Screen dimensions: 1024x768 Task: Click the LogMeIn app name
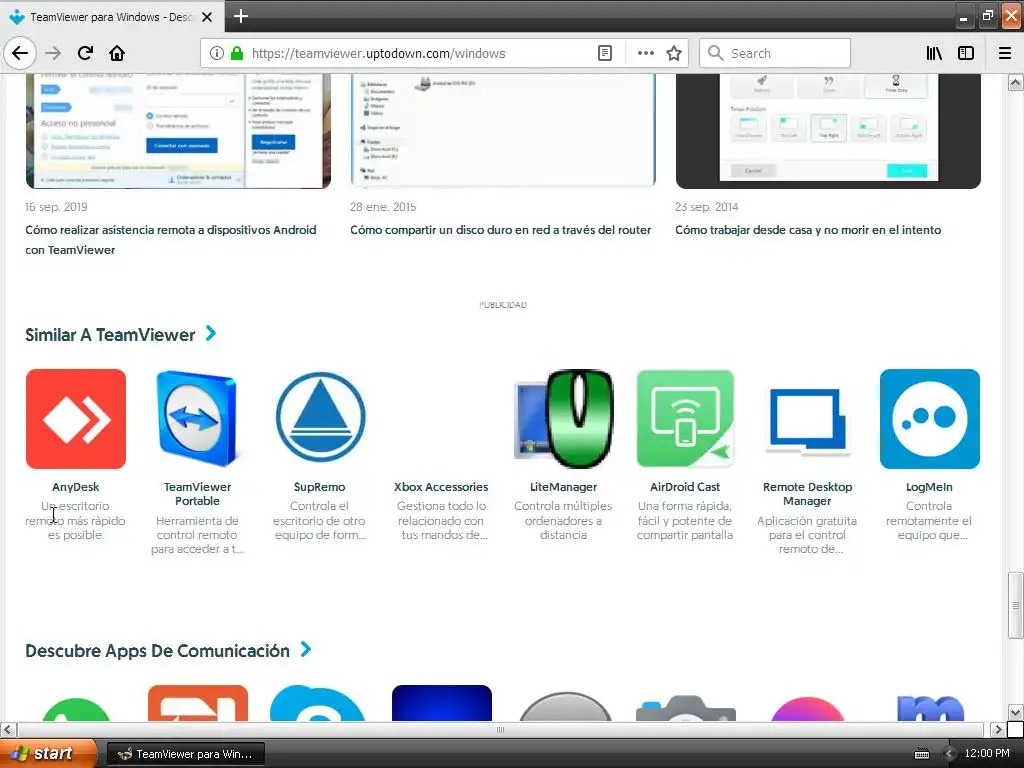point(929,487)
